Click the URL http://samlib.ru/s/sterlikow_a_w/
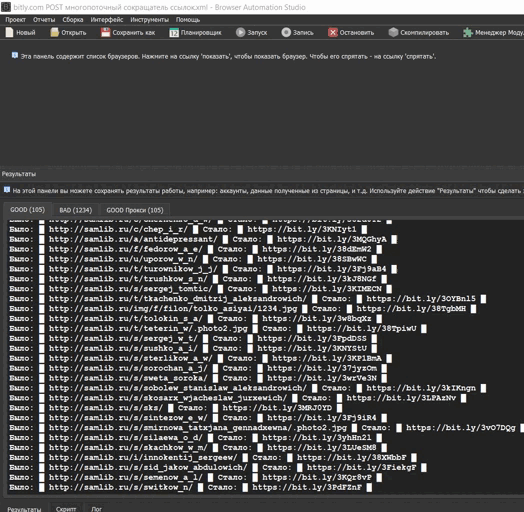The height and width of the screenshot is (512, 524). coord(131,358)
